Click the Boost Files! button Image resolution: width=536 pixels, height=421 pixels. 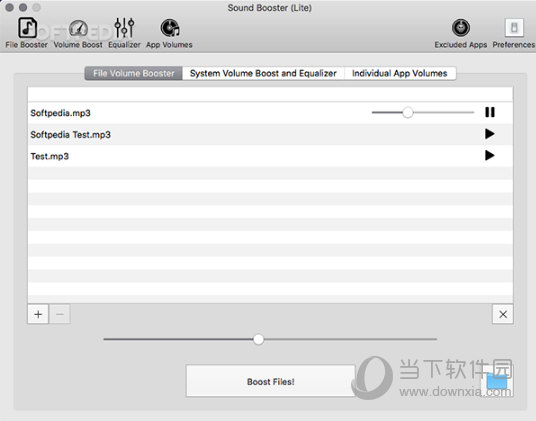point(270,381)
